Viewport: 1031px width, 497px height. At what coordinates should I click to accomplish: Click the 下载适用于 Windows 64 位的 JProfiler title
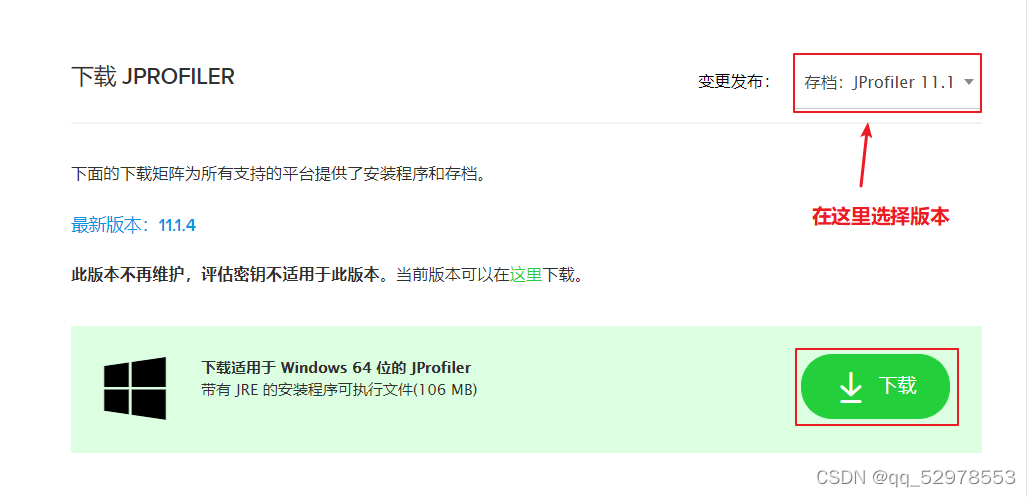pos(336,367)
